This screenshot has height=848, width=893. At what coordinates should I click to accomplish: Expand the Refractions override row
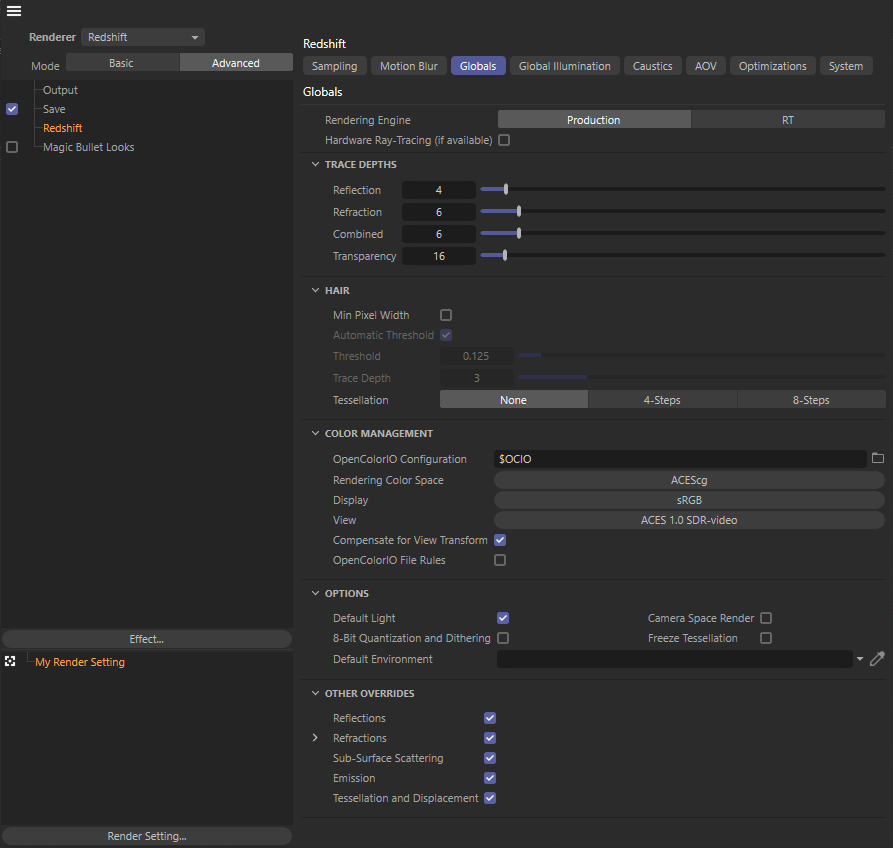[316, 738]
